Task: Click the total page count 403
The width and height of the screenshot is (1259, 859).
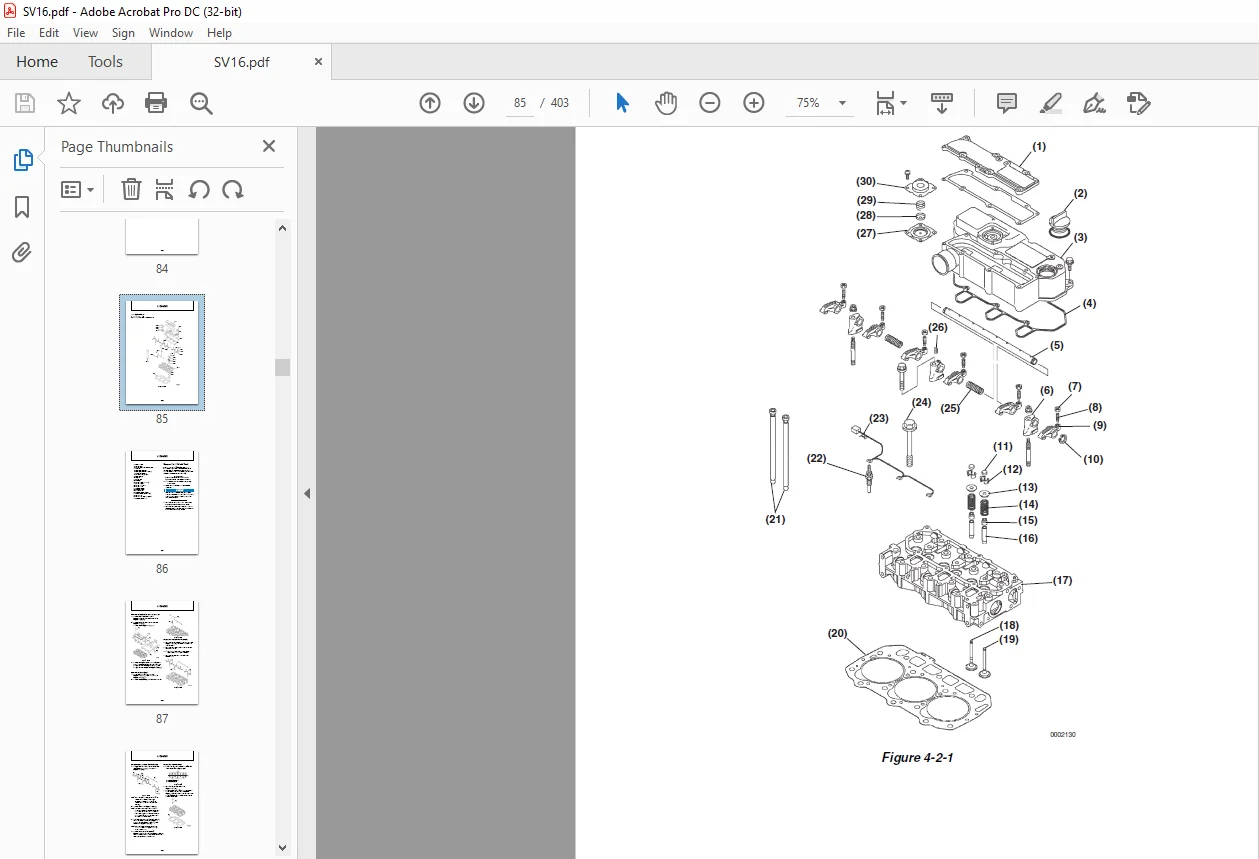Action: pyautogui.click(x=560, y=103)
